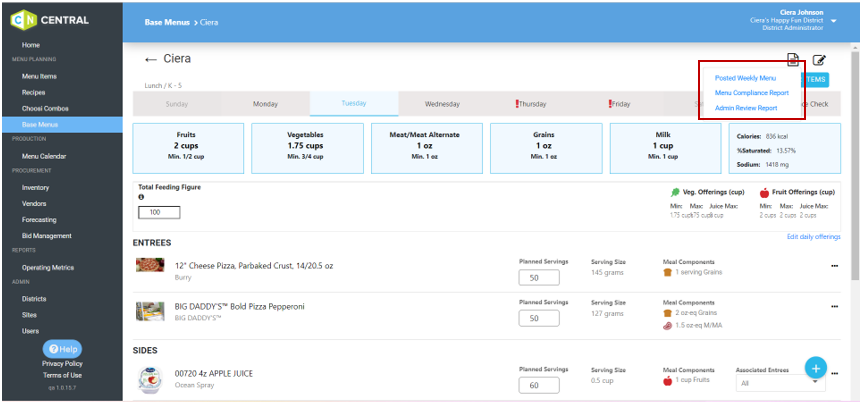
Task: Click Edit daily offerings link
Action: point(814,237)
